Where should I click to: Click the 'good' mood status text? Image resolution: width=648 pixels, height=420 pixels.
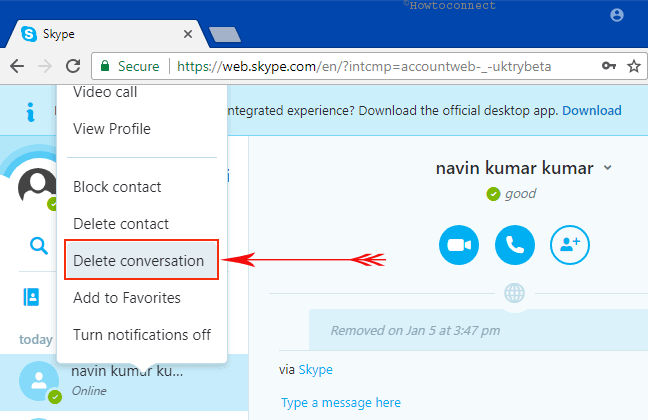pos(520,193)
